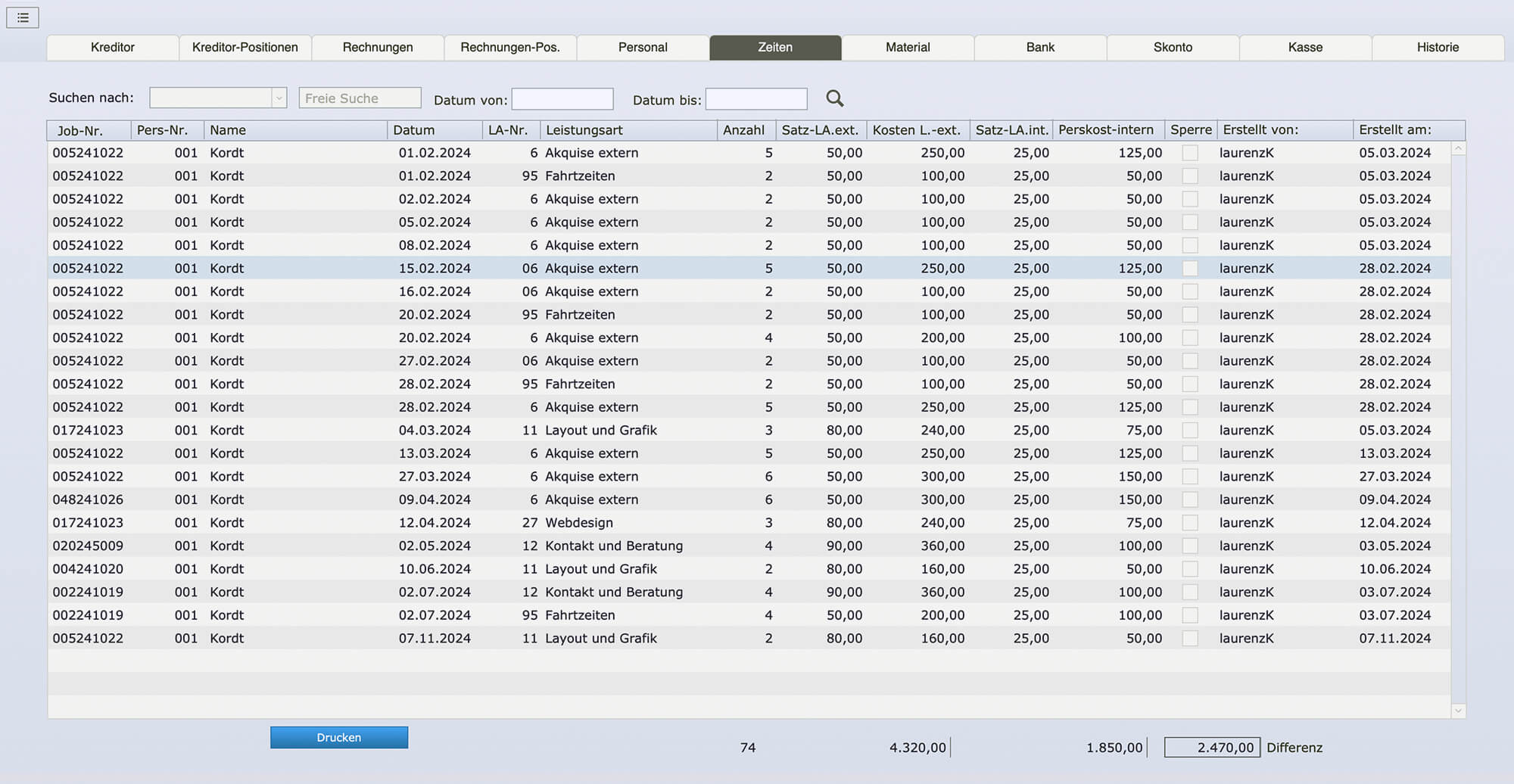Toggle Sperre checkbox for 02.02.2024 row

(1190, 199)
